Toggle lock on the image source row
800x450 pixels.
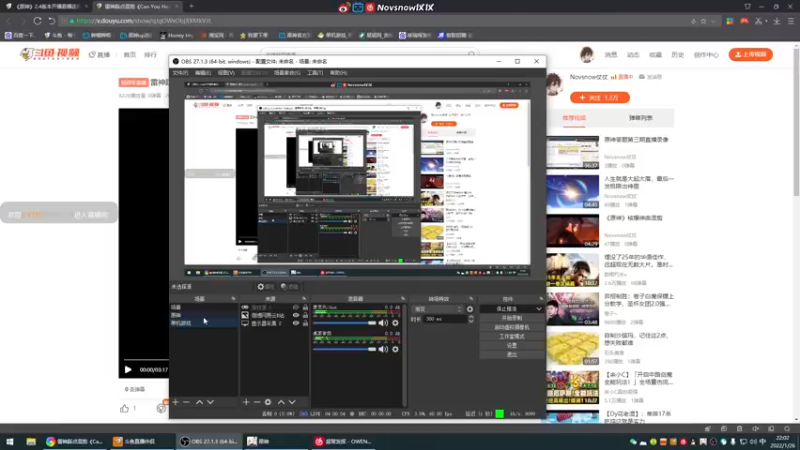click(305, 315)
